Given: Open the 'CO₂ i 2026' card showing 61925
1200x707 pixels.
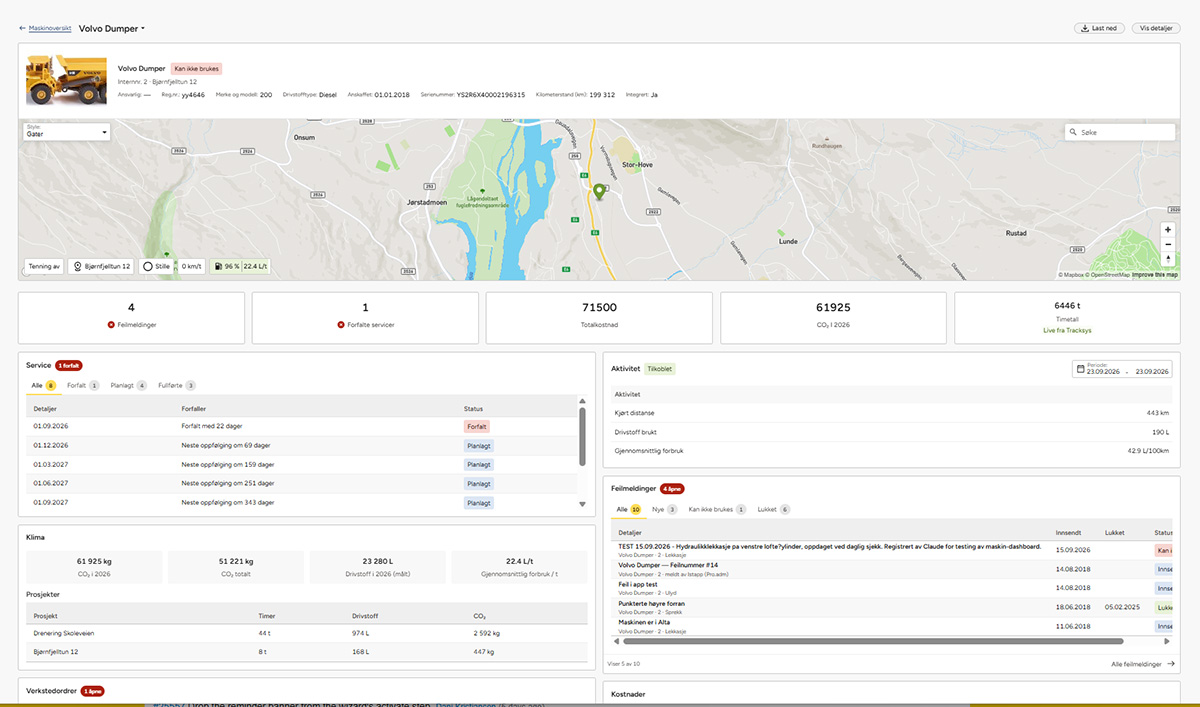Looking at the screenshot, I should [x=833, y=318].
